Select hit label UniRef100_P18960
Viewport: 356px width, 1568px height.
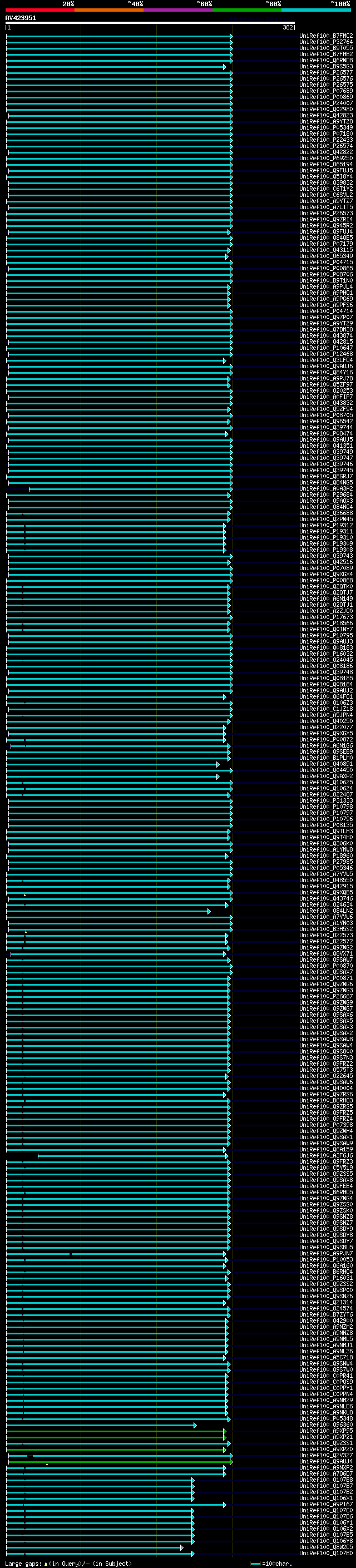[x=326, y=855]
